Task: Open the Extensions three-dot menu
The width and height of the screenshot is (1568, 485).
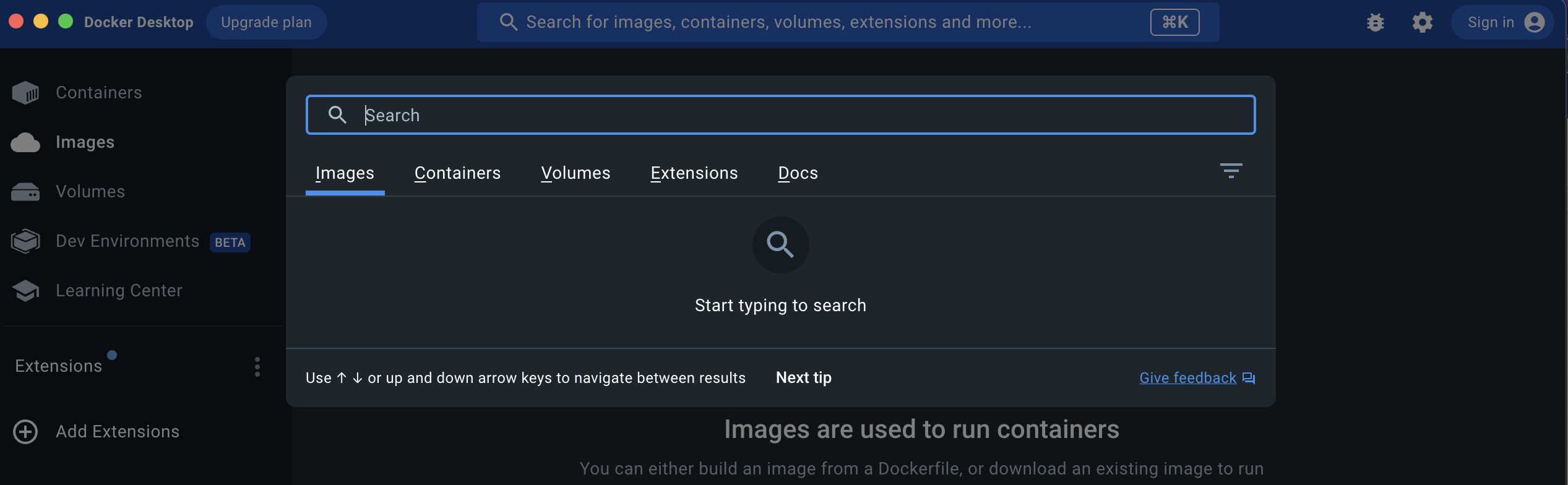Action: 257,367
